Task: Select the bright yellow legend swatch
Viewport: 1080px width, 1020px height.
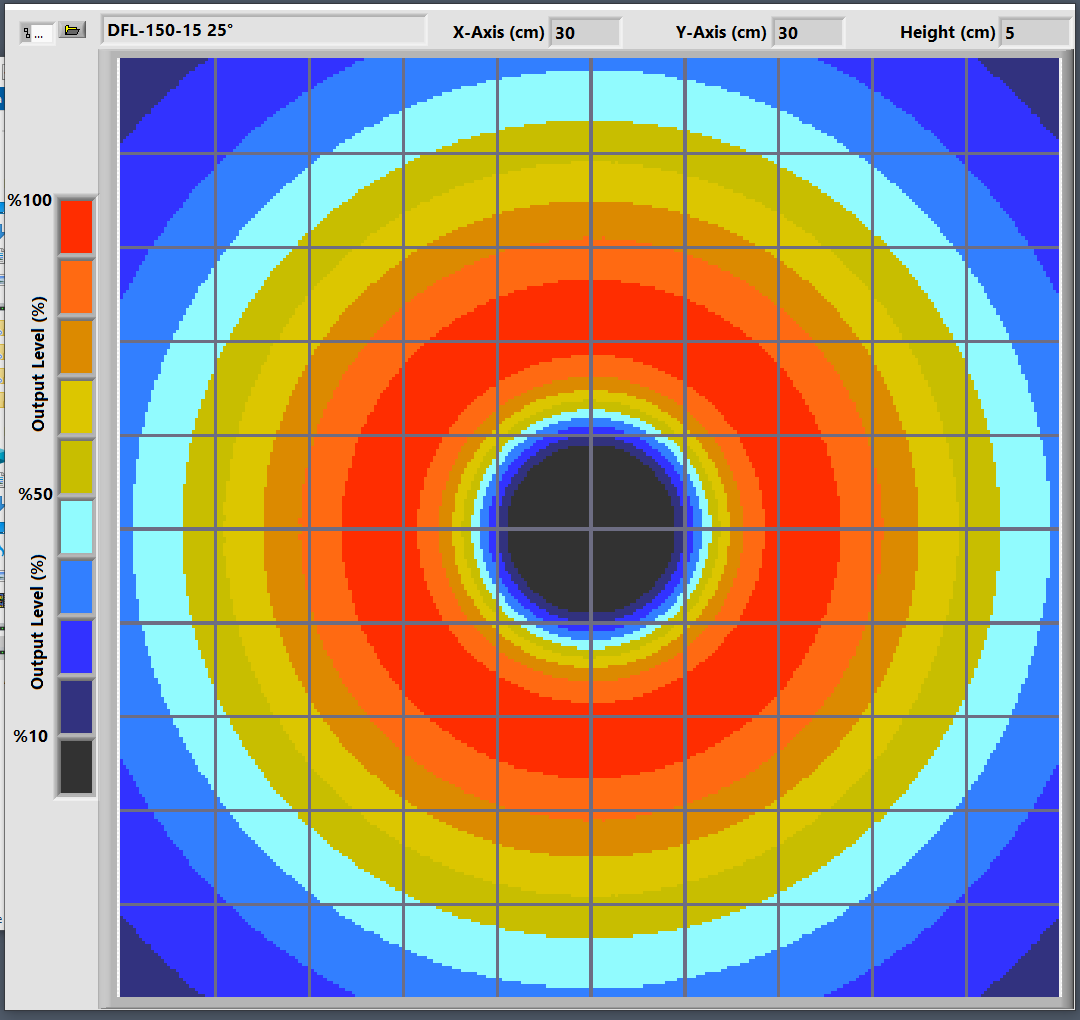Action: (76, 407)
